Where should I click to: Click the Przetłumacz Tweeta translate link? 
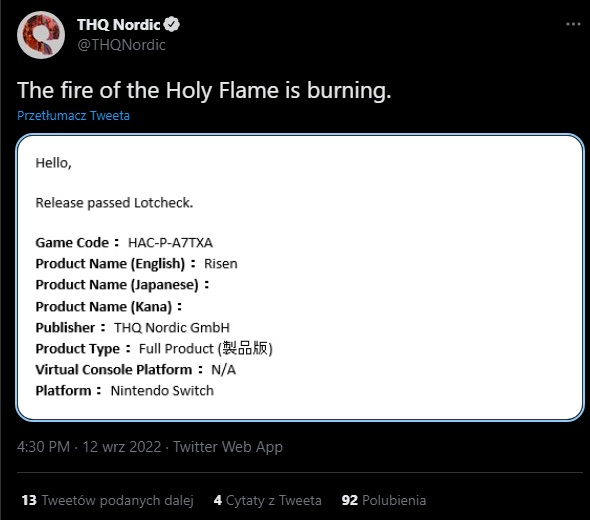click(73, 116)
